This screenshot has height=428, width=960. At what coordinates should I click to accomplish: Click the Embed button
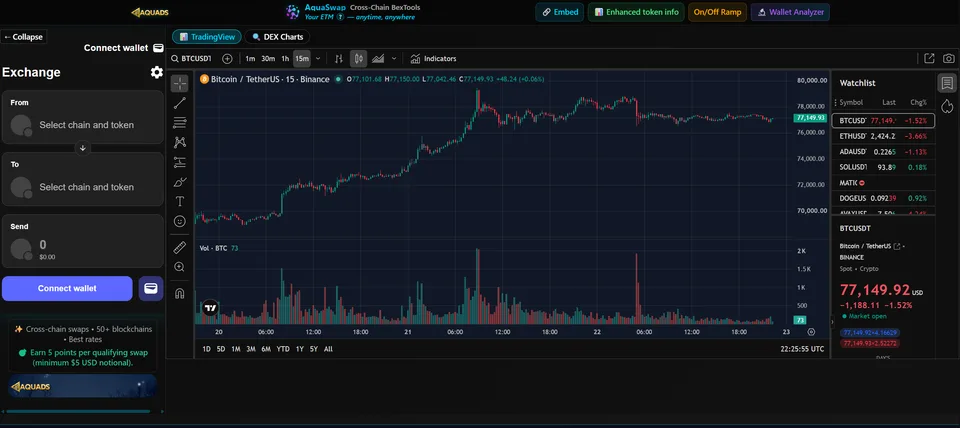pos(560,12)
